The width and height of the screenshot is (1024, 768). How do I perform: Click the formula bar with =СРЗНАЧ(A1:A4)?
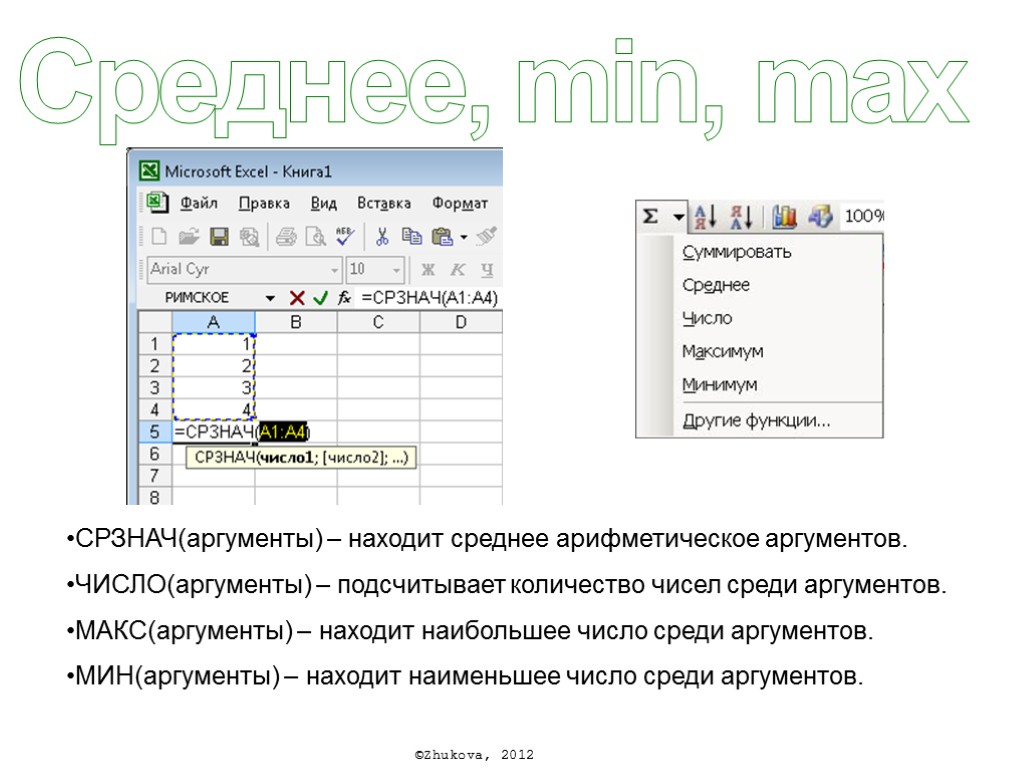click(x=430, y=298)
